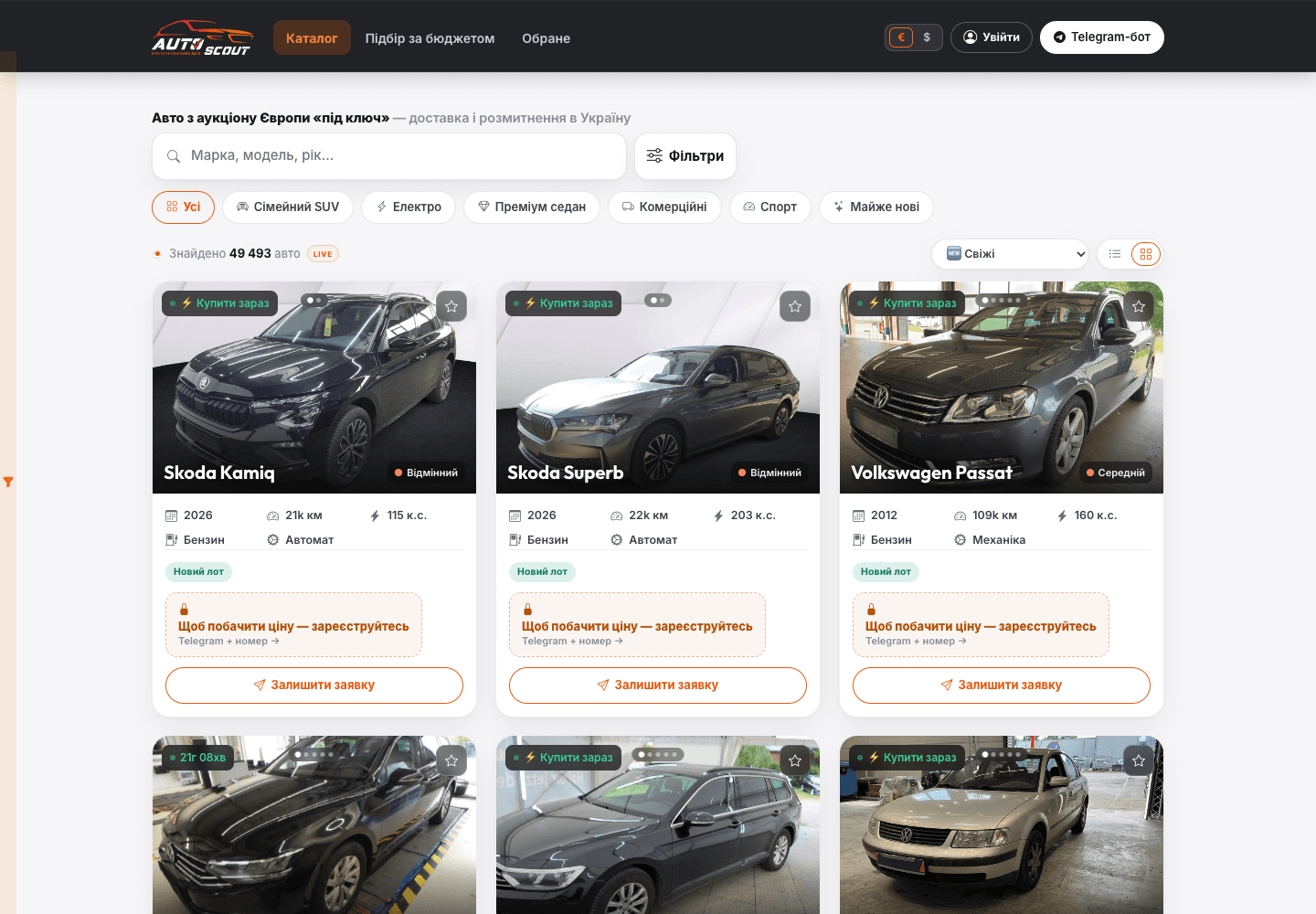
Task: Open the Skoda Kamiq car photo
Action: pos(314,388)
